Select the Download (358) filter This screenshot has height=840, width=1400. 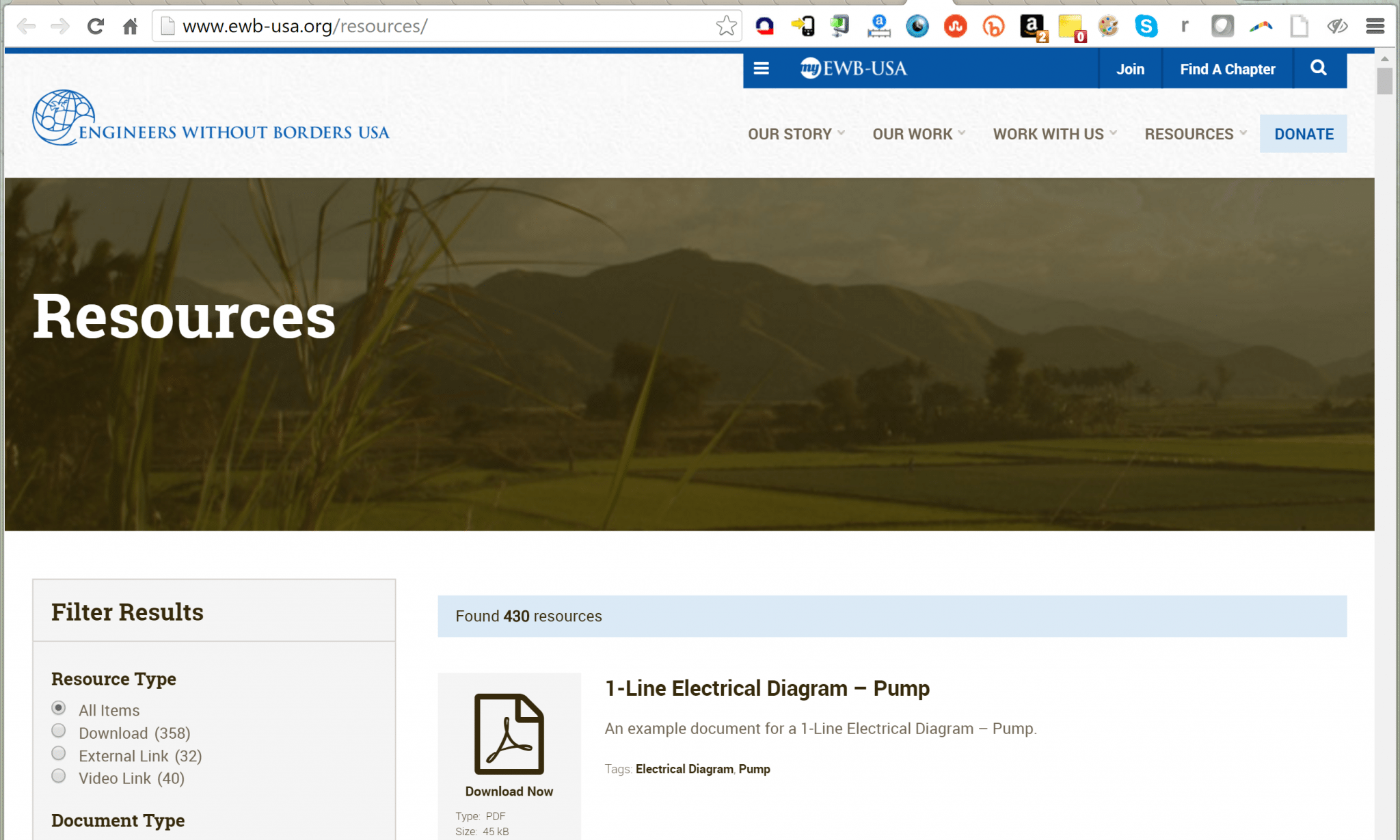59,731
